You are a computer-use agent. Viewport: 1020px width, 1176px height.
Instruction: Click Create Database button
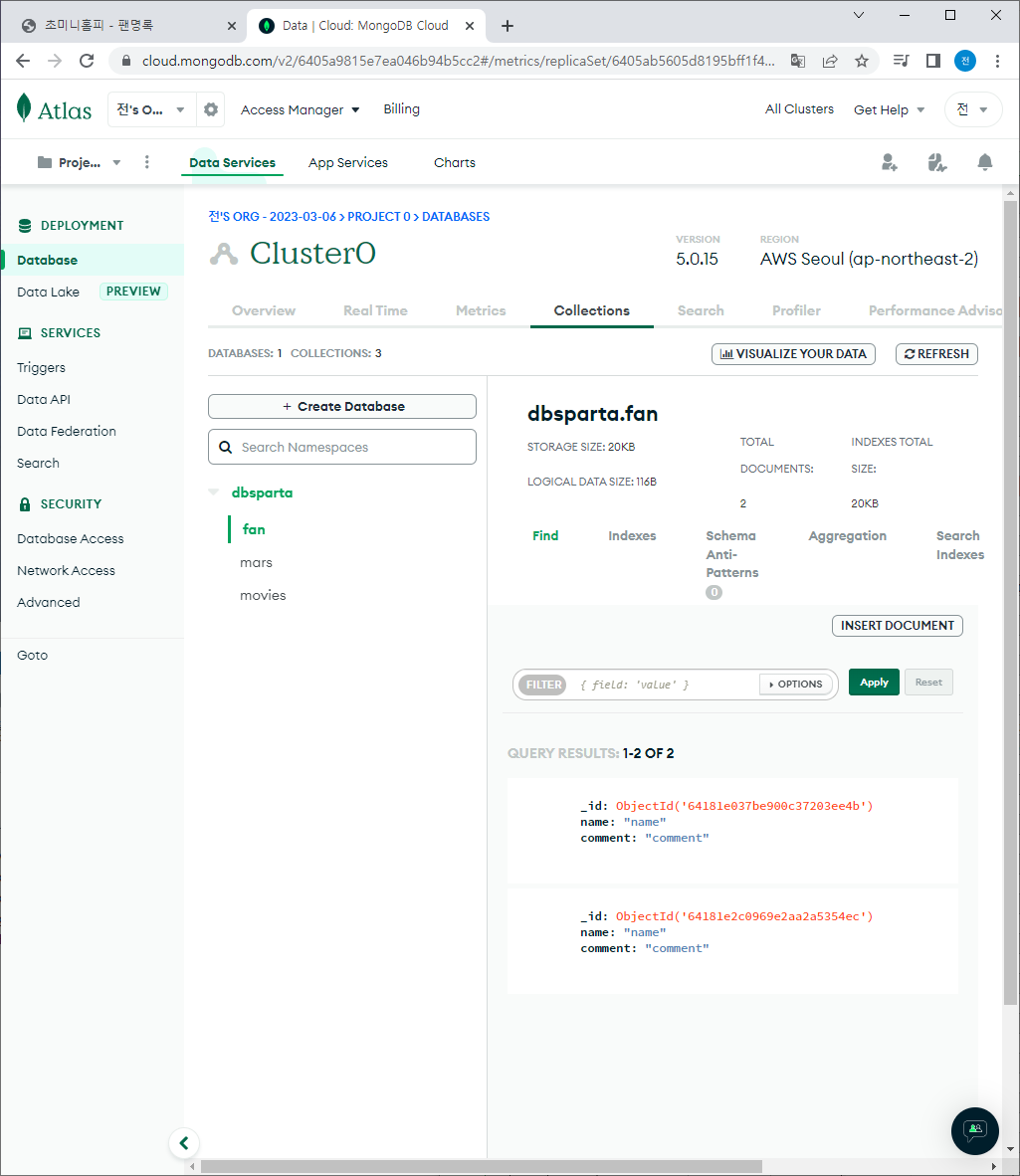point(342,407)
